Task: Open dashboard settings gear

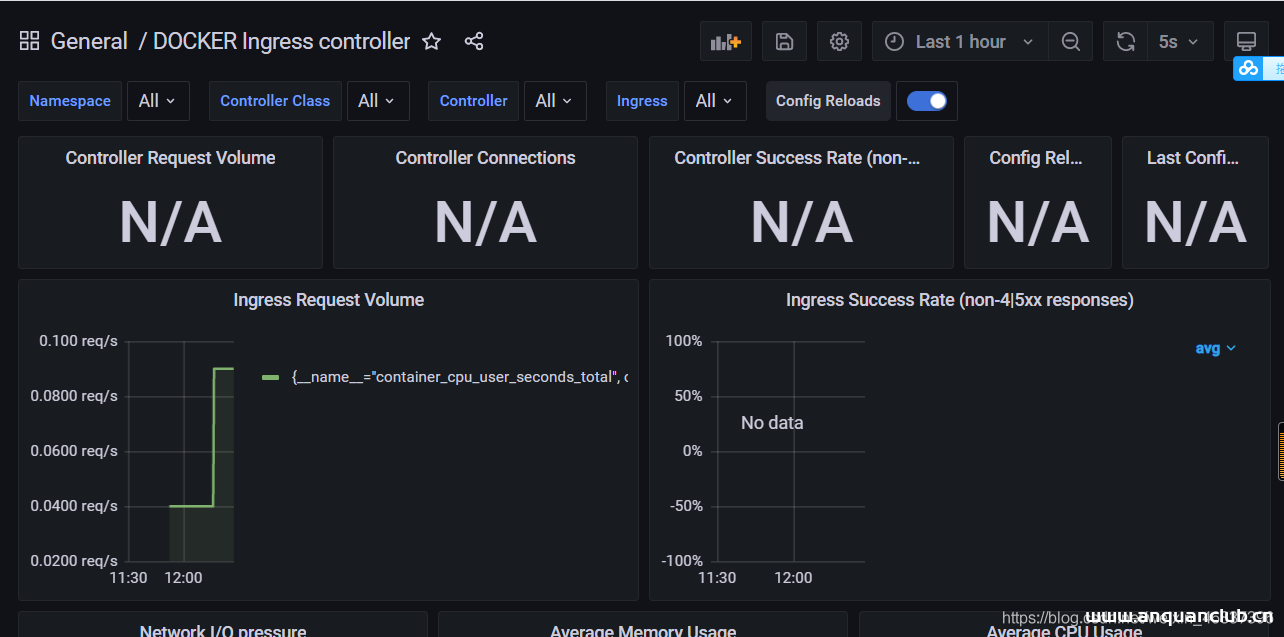Action: (839, 41)
